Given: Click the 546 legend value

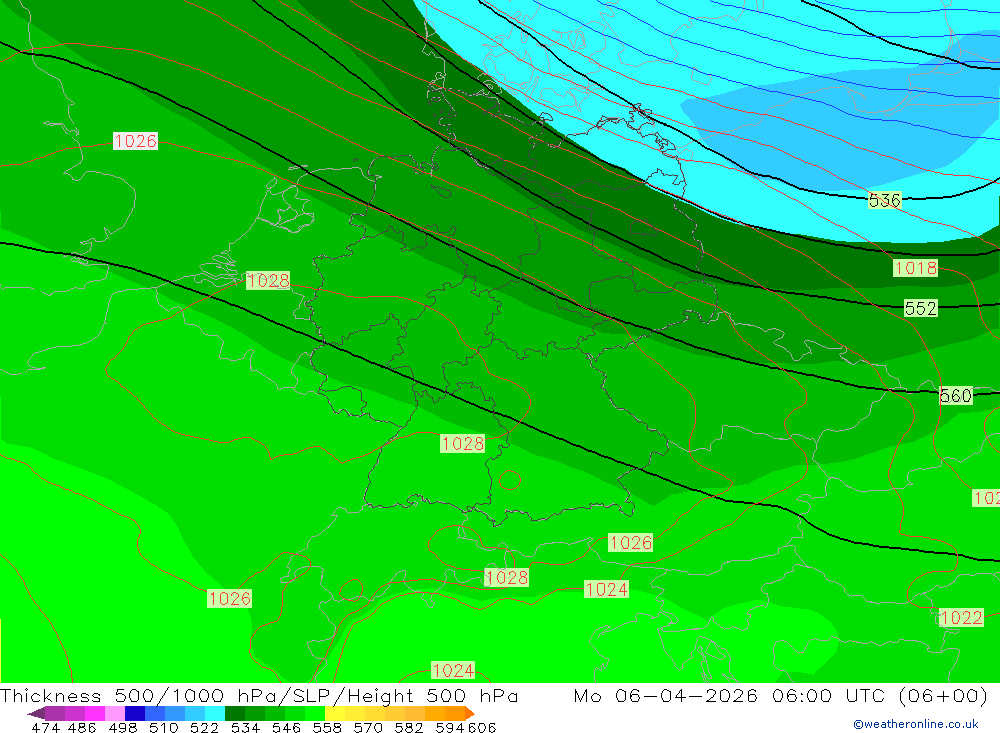Looking at the screenshot, I should (286, 728).
